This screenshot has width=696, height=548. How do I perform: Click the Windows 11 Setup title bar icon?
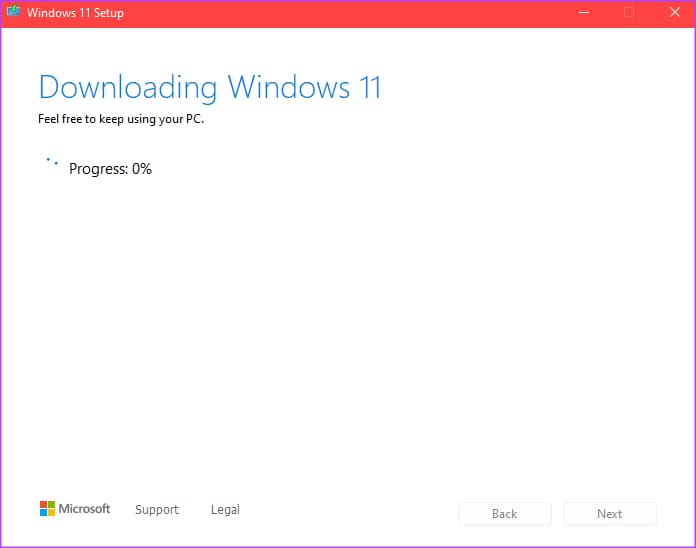[x=13, y=11]
